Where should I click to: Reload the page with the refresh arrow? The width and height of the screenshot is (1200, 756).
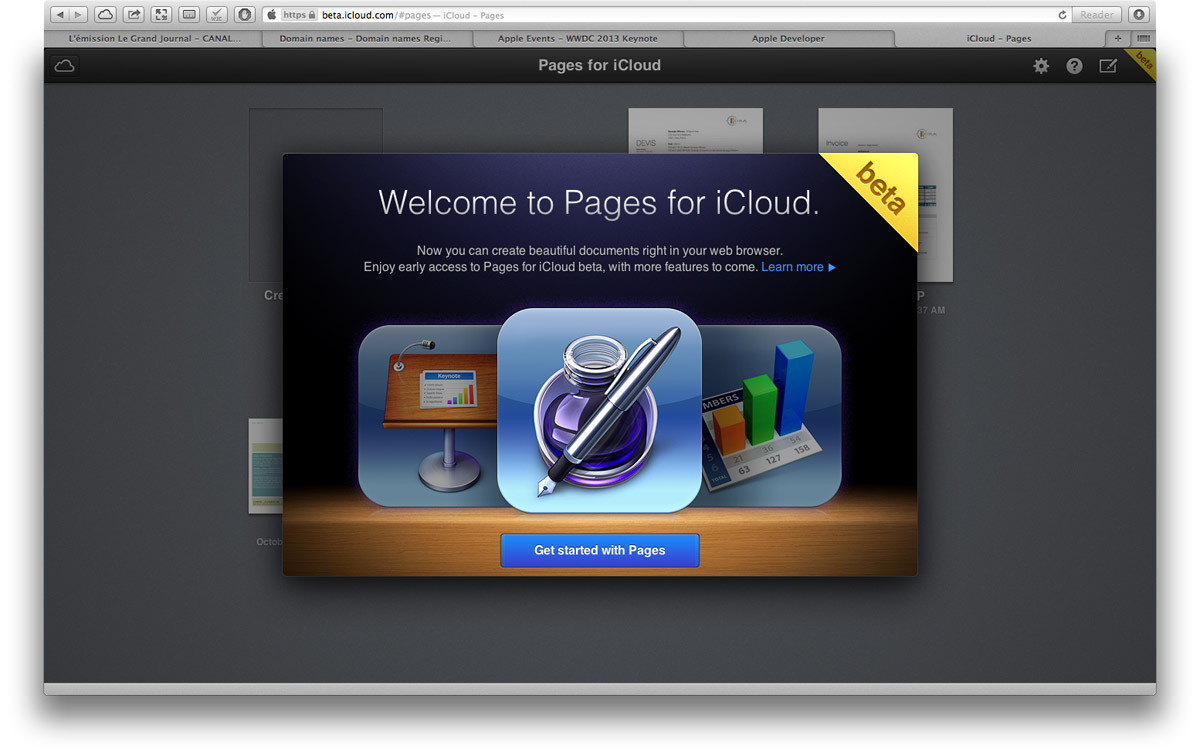(1062, 15)
